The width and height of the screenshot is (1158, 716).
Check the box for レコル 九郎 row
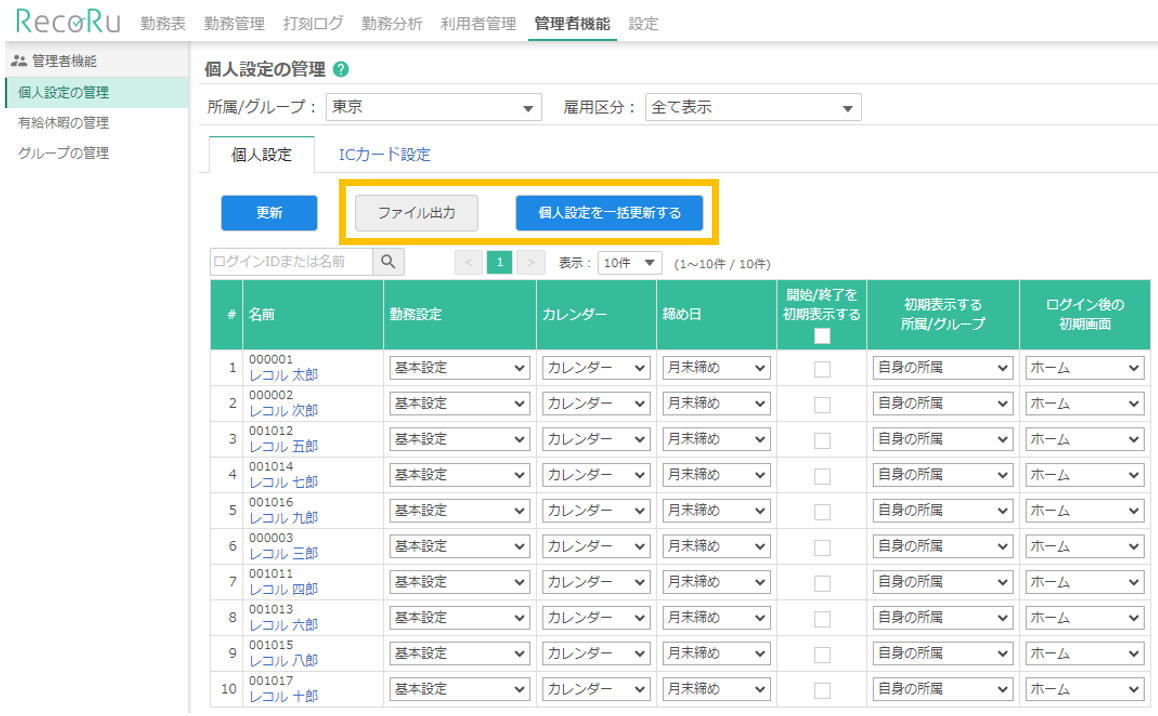coord(822,512)
